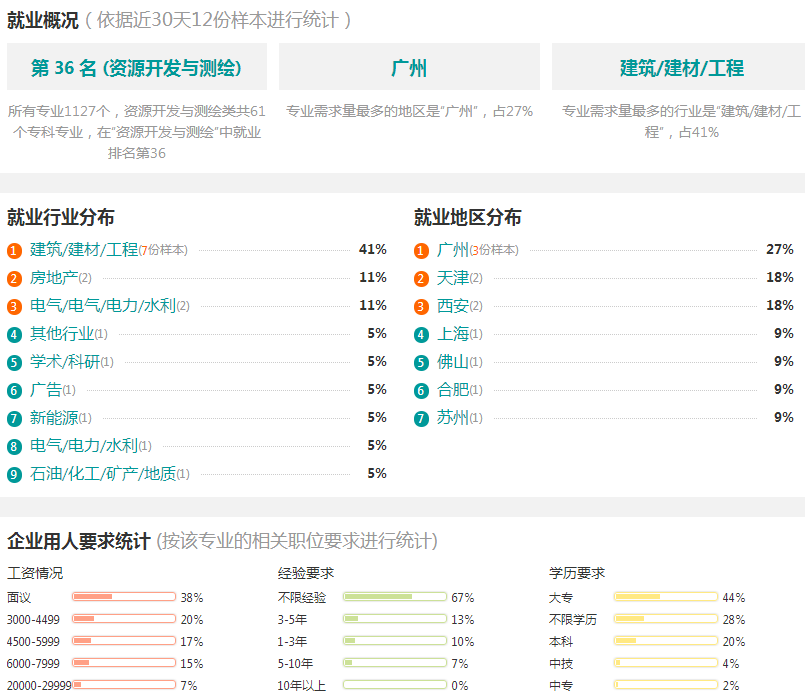Click rank badge 2 beside 房地产
The width and height of the screenshot is (805, 699).
tap(14, 279)
